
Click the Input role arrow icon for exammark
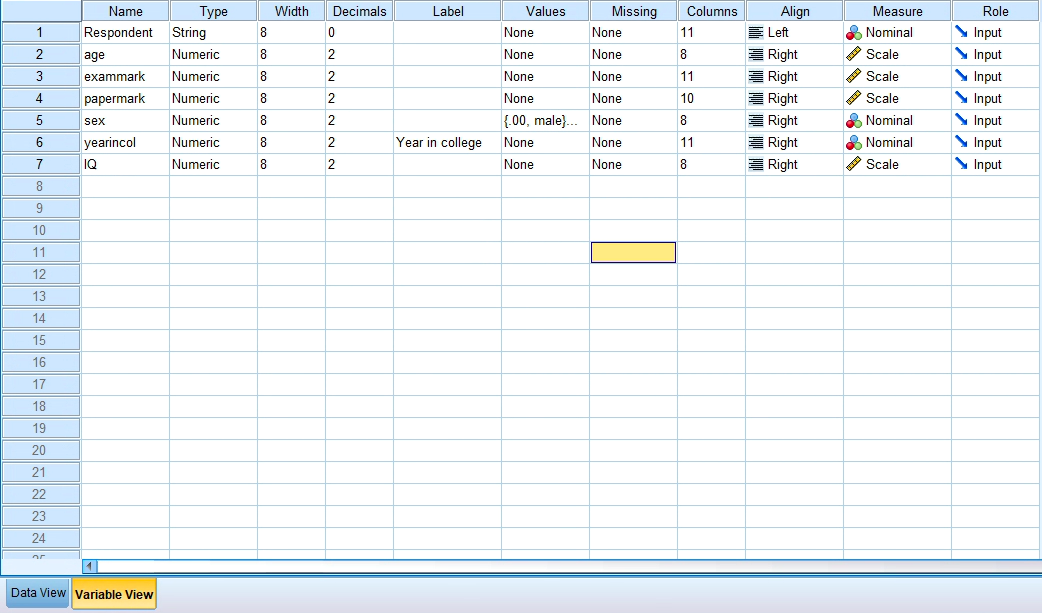[961, 75]
